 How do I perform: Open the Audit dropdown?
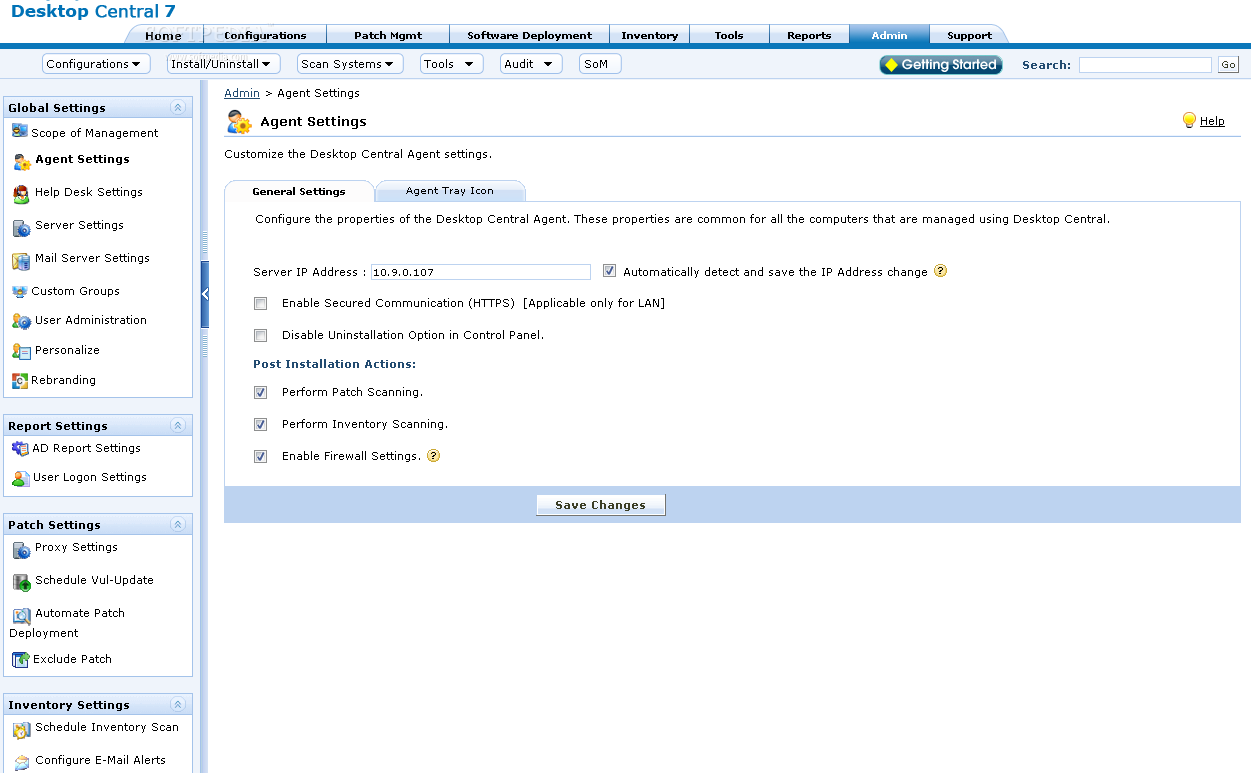click(531, 64)
